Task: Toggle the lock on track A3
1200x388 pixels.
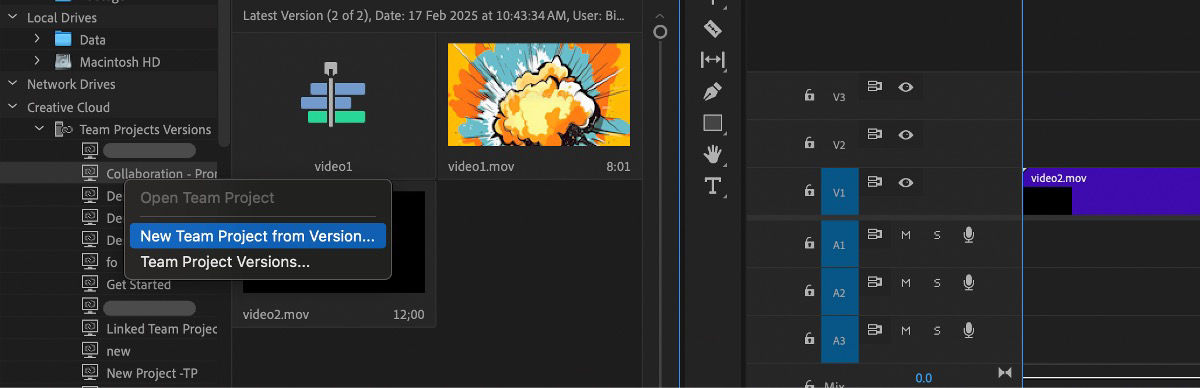Action: pyautogui.click(x=809, y=339)
